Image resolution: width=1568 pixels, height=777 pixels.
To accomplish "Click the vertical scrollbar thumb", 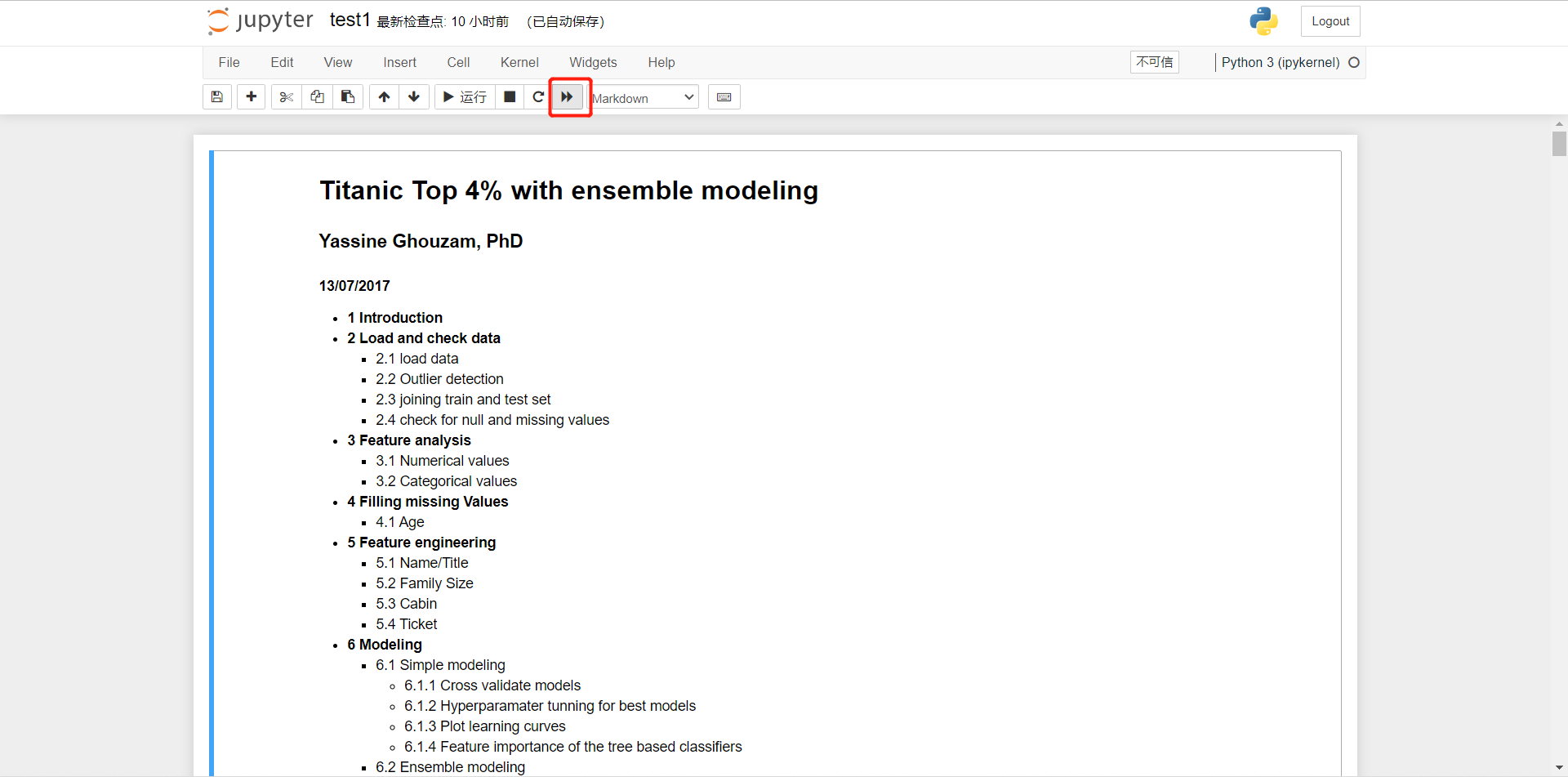I will [1560, 144].
